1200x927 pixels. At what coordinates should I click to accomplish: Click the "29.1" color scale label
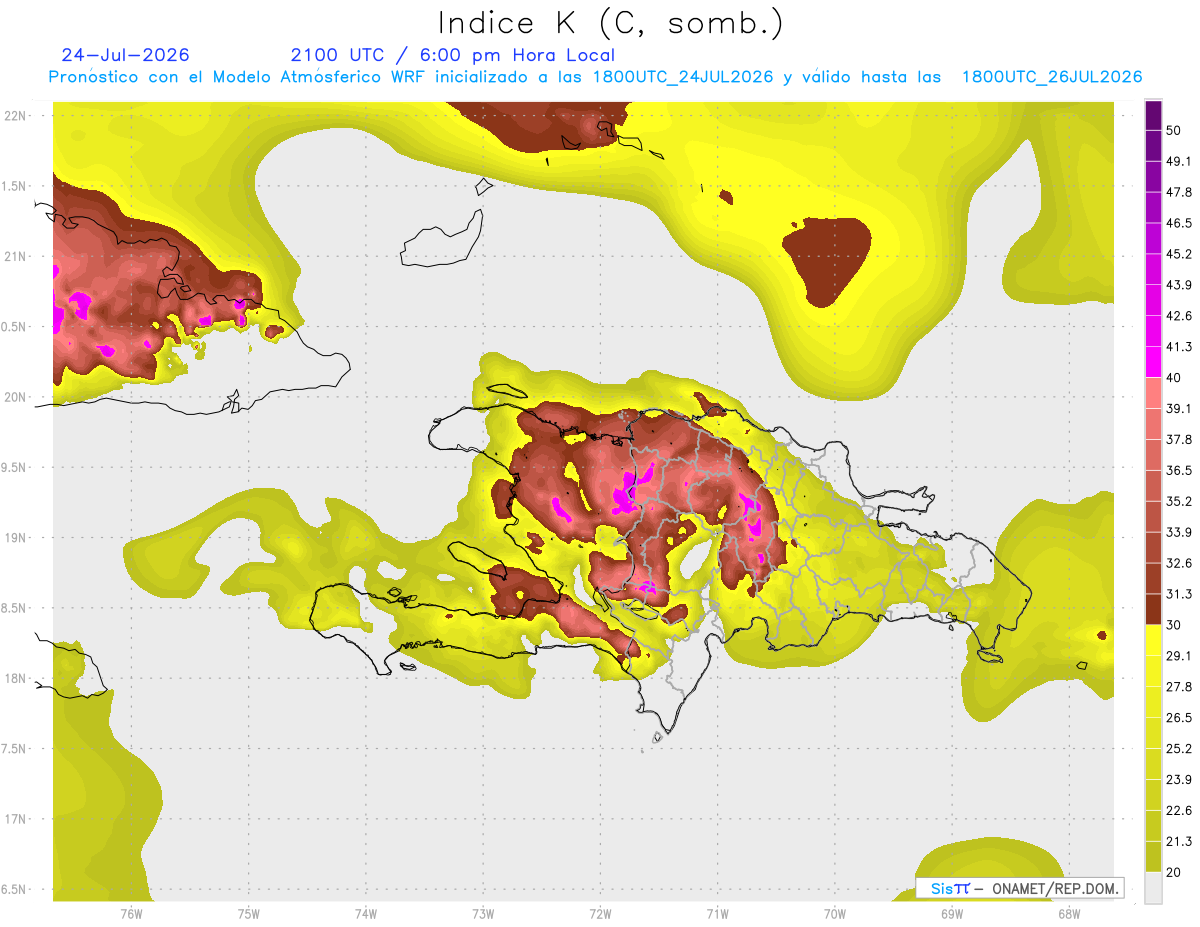(1179, 656)
